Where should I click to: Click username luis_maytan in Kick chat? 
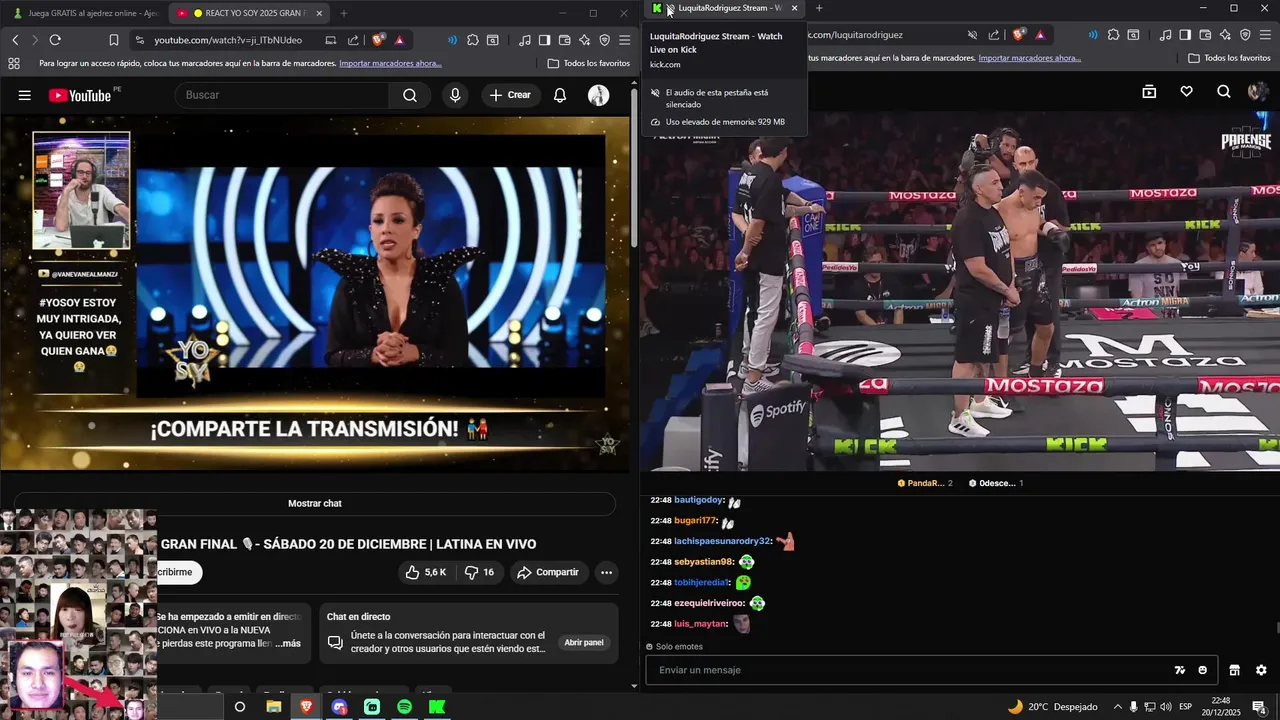[700, 624]
